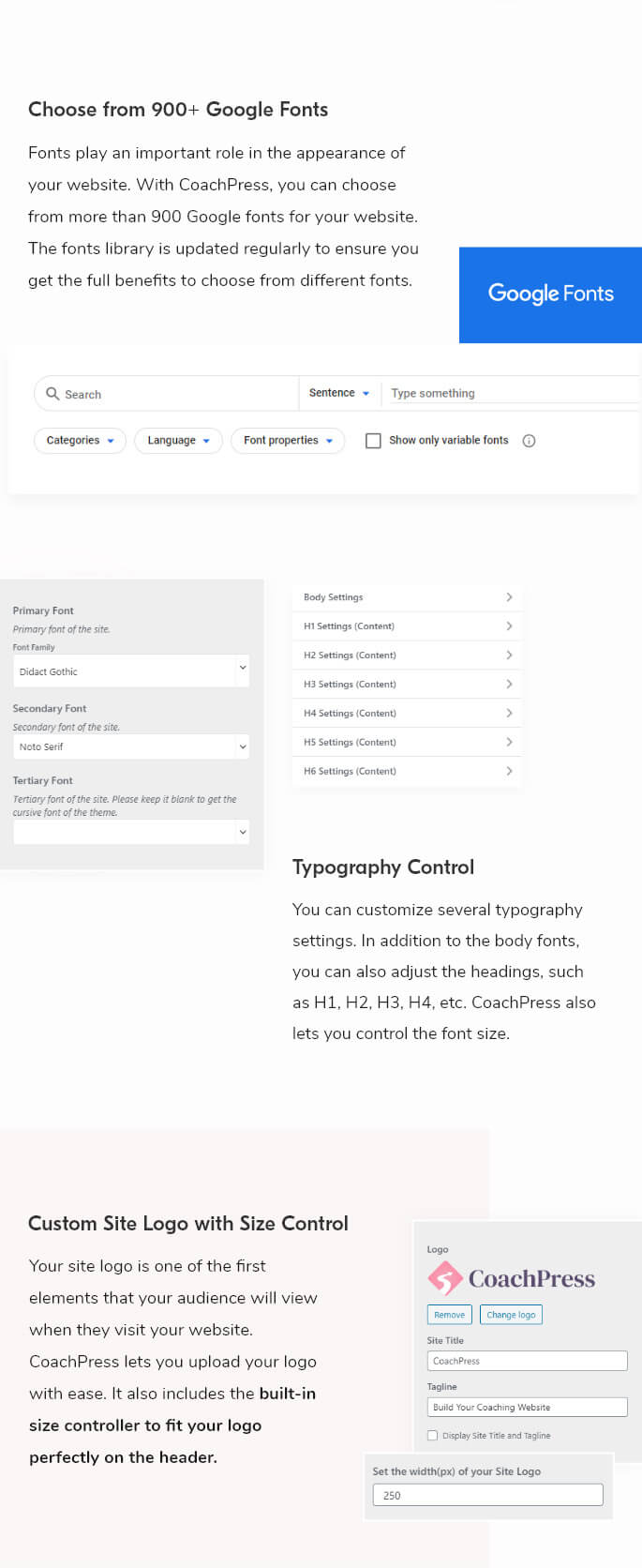Screen dimensions: 642x1568
Task: Click the Site Title input field
Action: [527, 1361]
